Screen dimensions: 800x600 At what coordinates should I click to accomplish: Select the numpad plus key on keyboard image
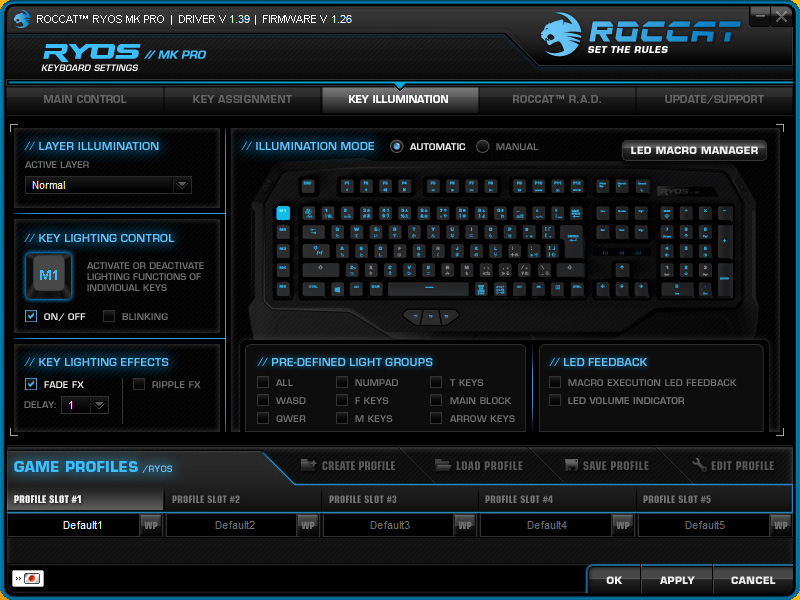pos(724,241)
